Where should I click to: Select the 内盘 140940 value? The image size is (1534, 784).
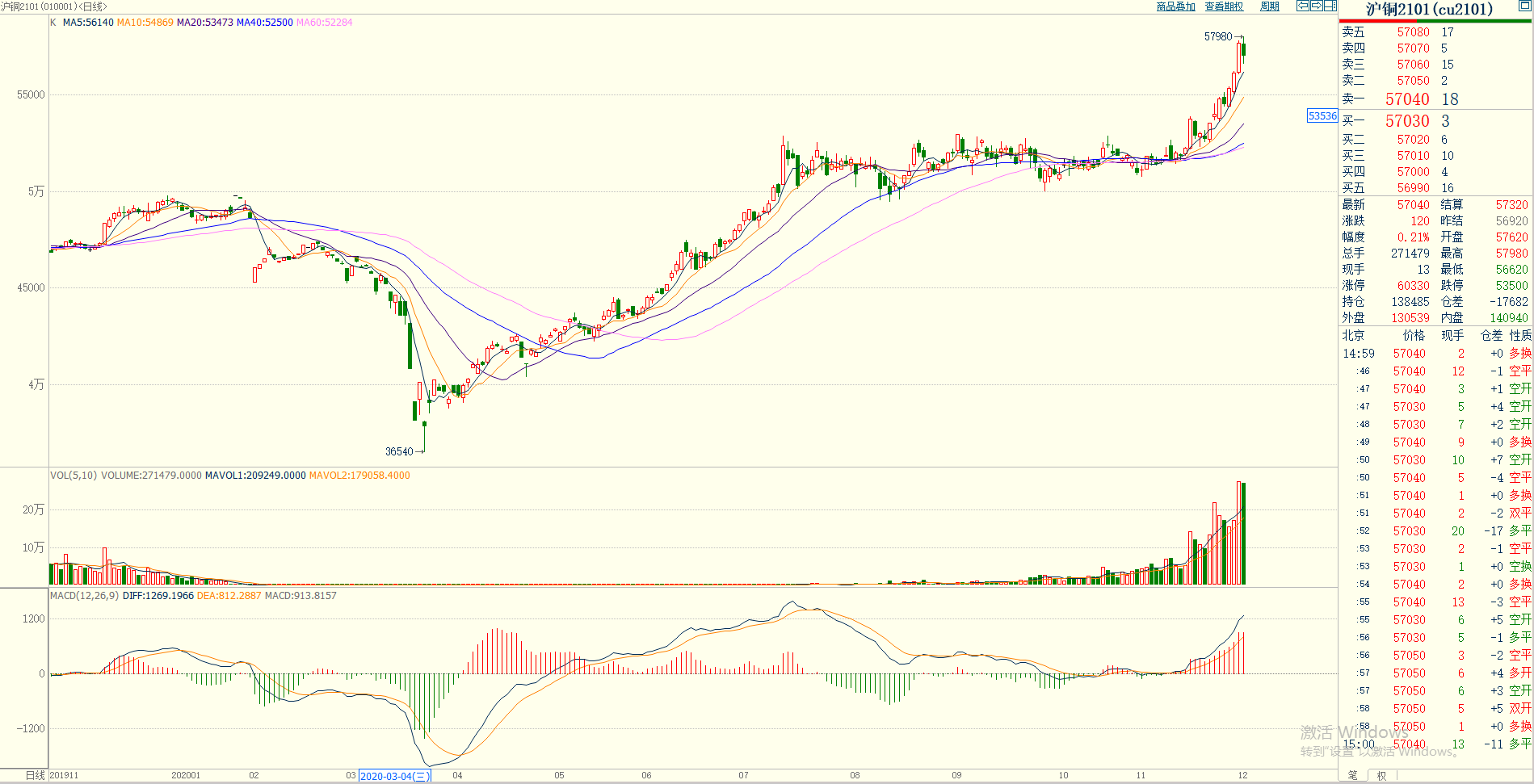pos(1509,318)
